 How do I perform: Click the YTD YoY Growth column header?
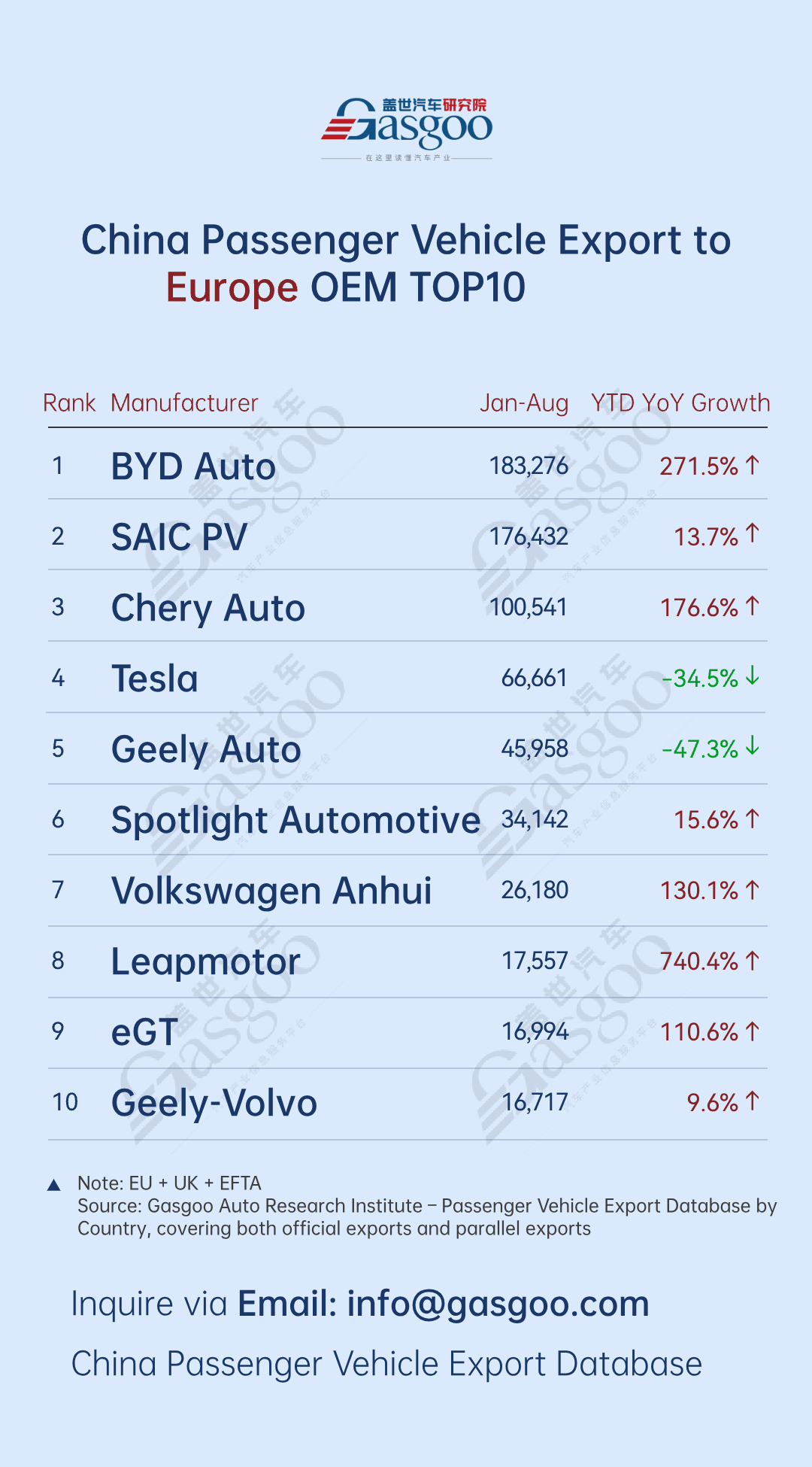[x=680, y=403]
